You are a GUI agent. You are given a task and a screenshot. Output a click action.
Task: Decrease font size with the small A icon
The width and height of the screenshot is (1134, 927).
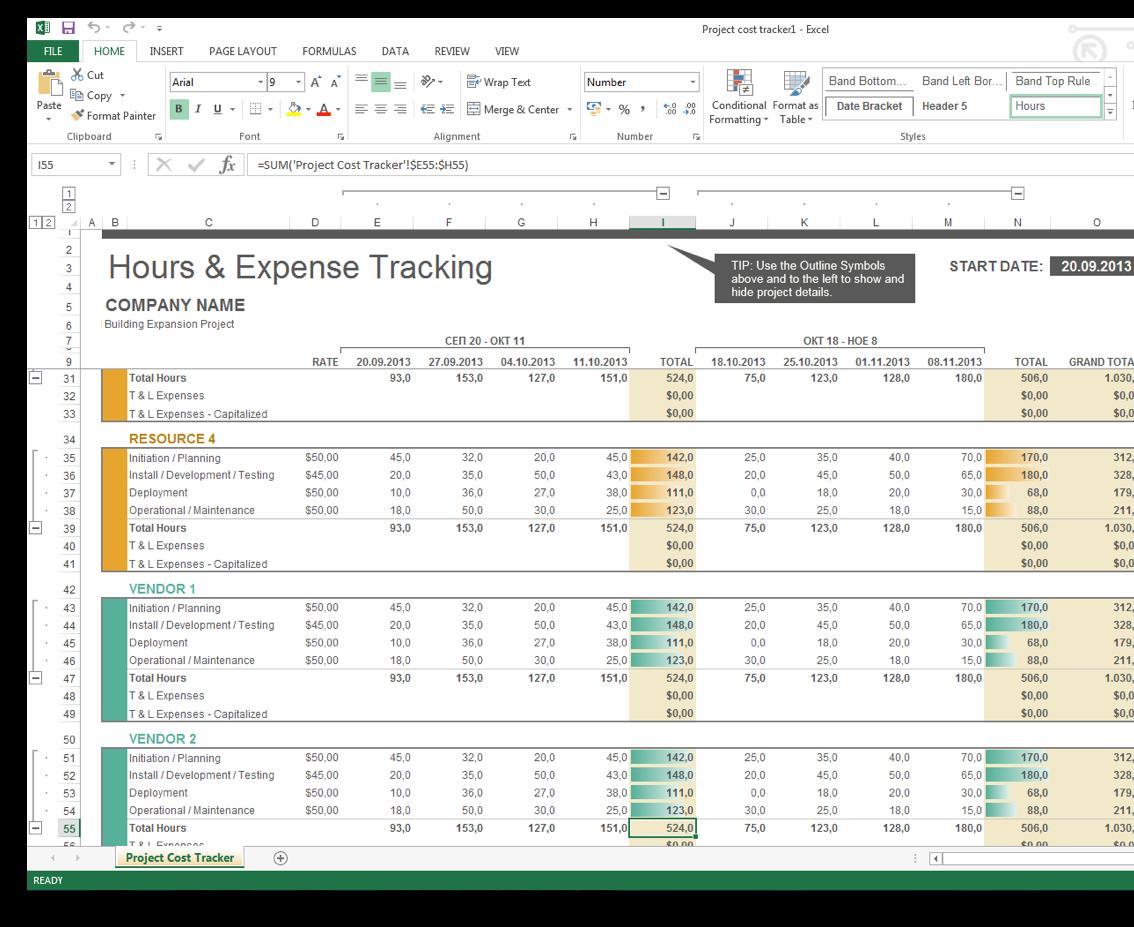(x=336, y=82)
